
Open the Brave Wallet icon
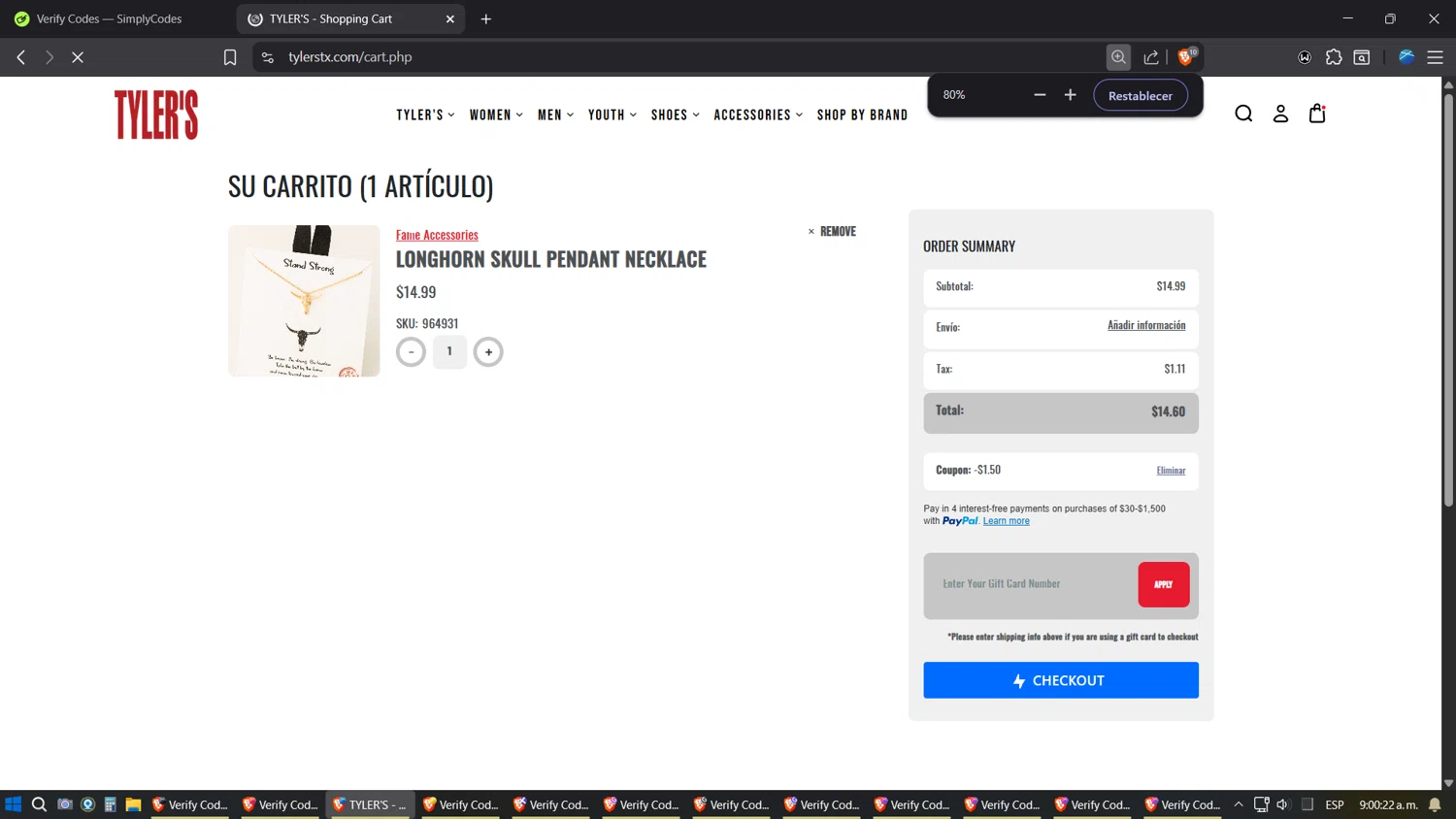click(x=1305, y=57)
